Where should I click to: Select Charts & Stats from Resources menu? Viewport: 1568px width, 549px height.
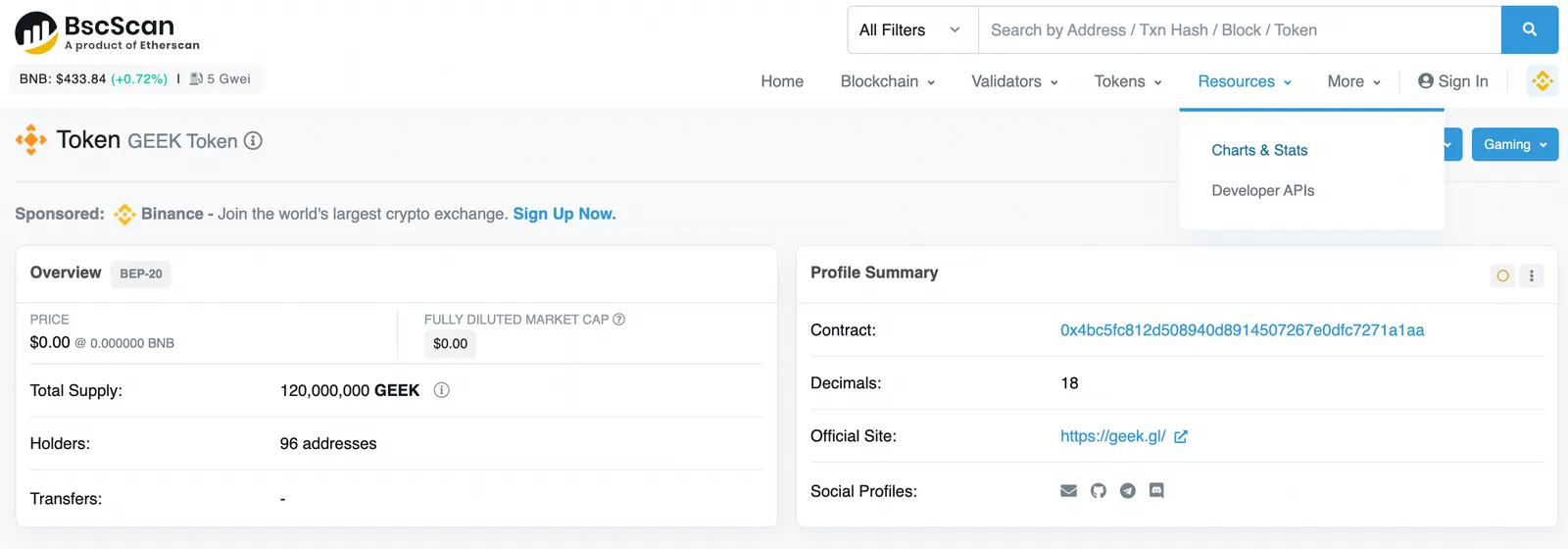[1259, 150]
